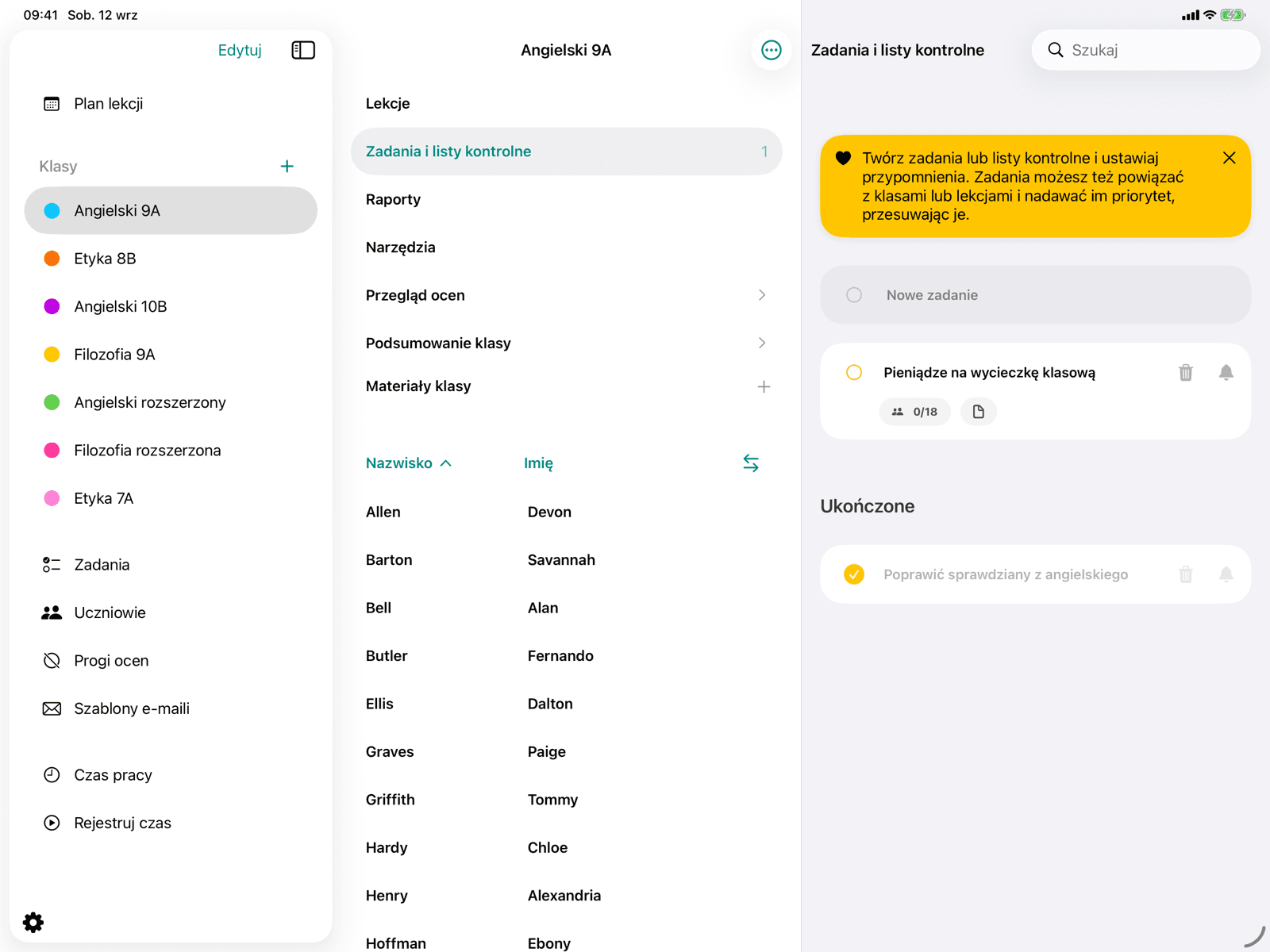
Task: Expand Przegląd ocen chevron
Action: [x=762, y=295]
